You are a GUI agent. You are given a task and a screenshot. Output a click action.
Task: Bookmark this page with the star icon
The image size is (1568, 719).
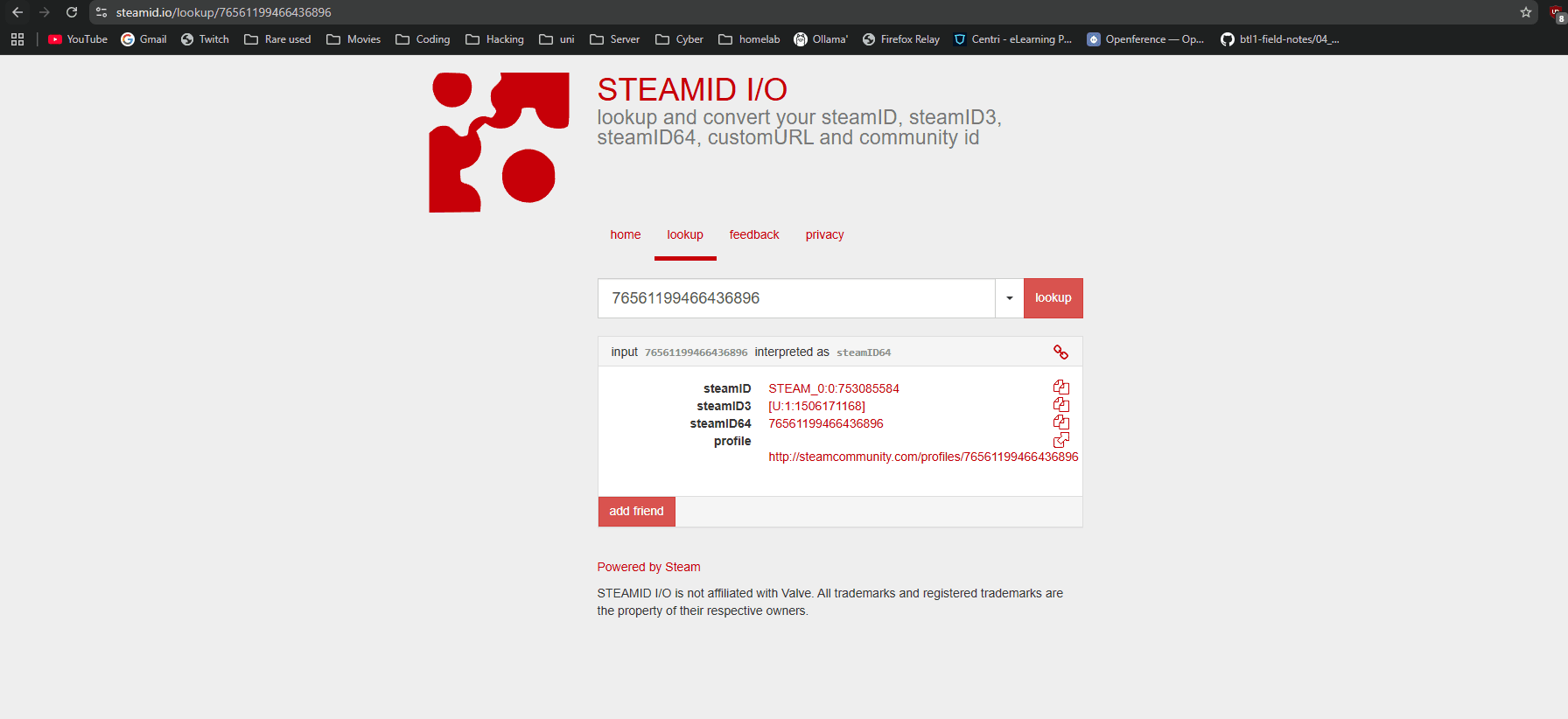click(x=1526, y=12)
